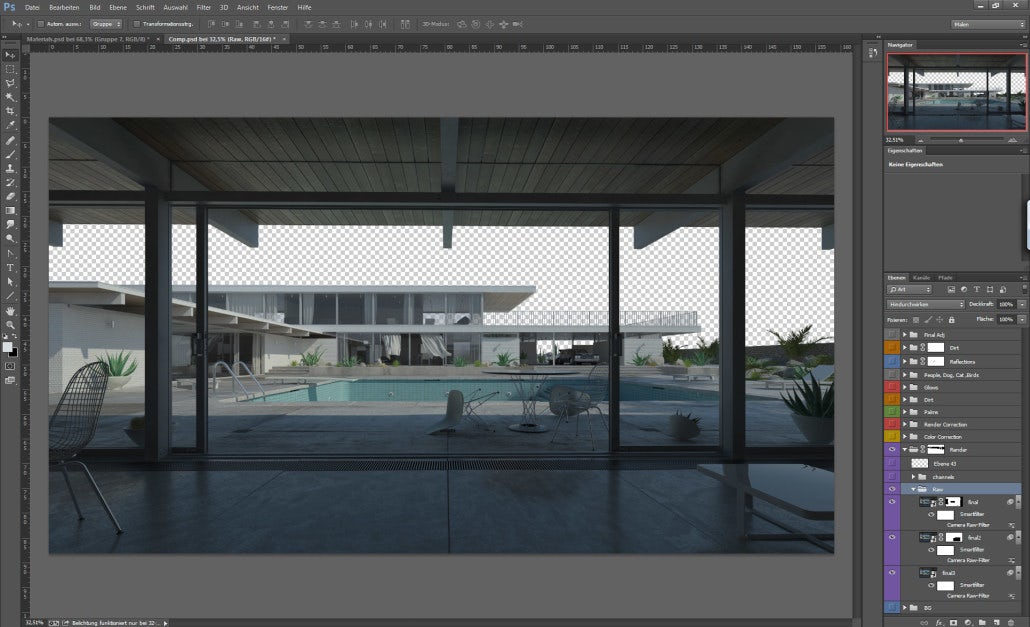Select the Crop tool
The image size is (1030, 627).
click(x=10, y=111)
